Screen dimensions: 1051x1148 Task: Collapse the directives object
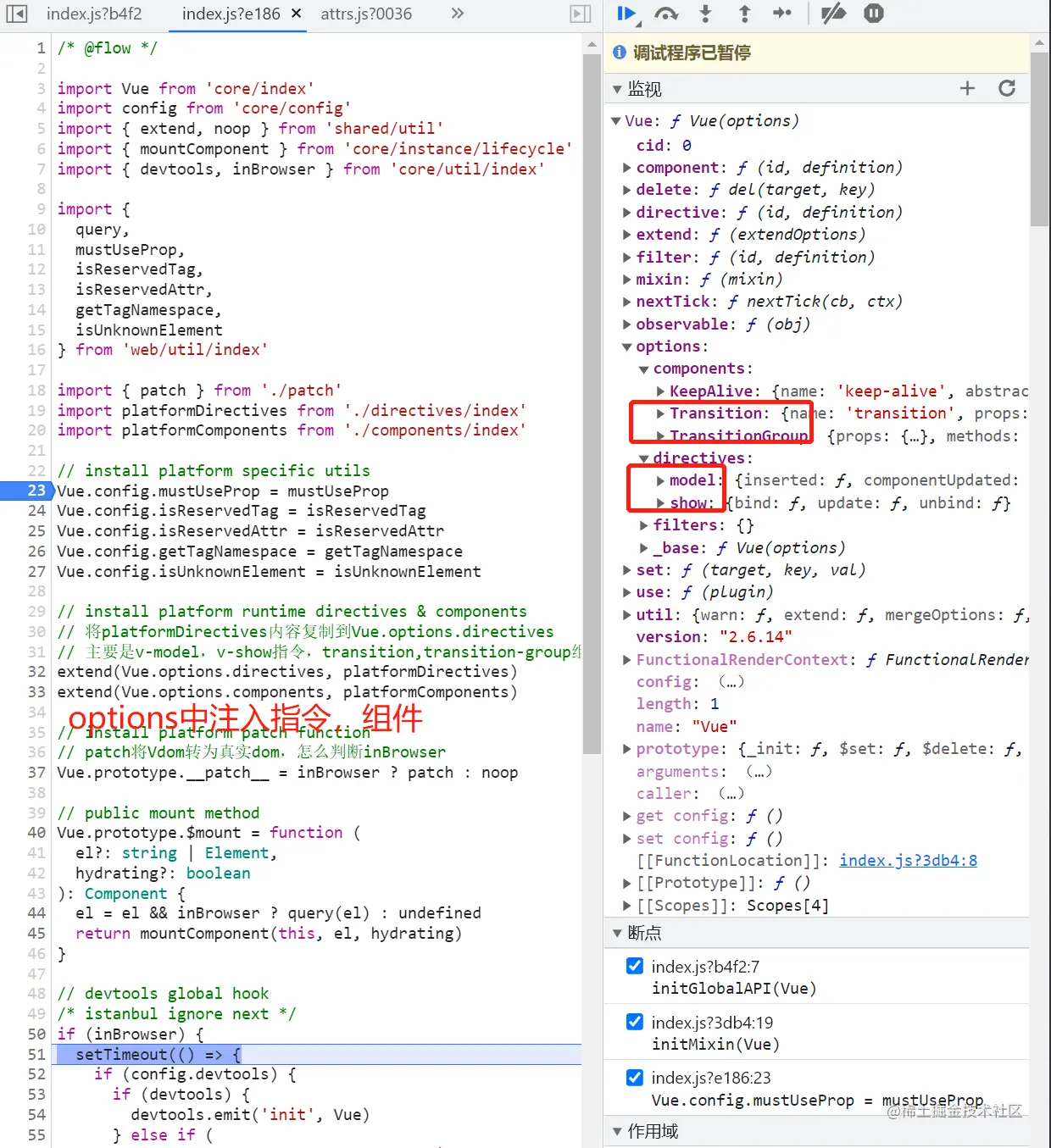point(644,458)
